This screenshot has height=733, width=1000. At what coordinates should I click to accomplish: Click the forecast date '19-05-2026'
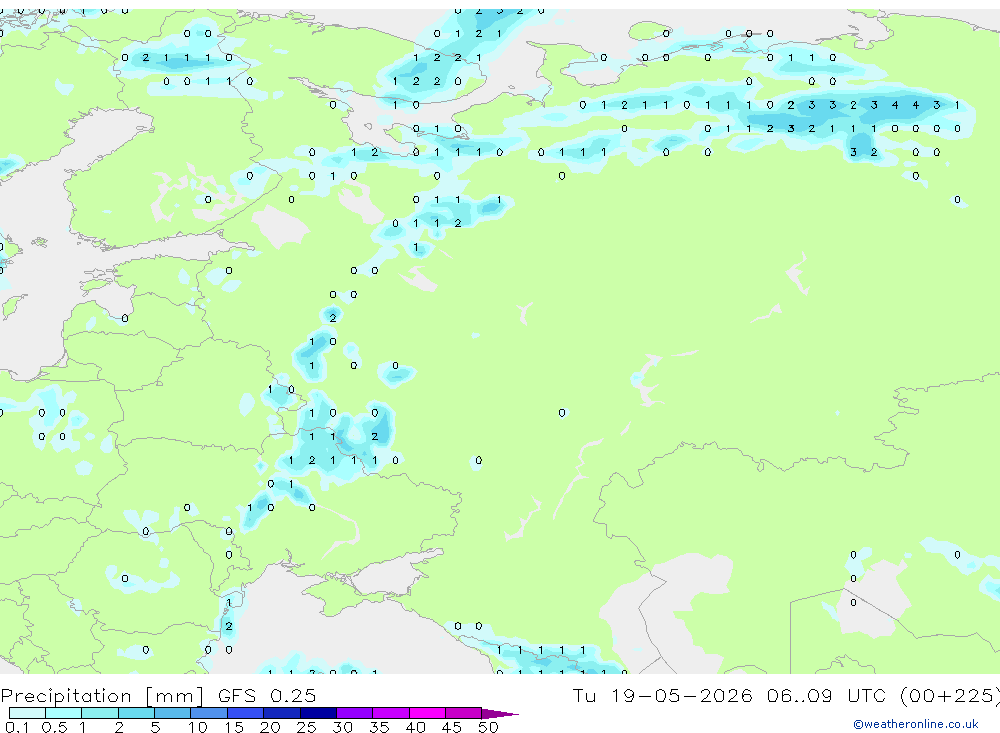[x=681, y=695]
